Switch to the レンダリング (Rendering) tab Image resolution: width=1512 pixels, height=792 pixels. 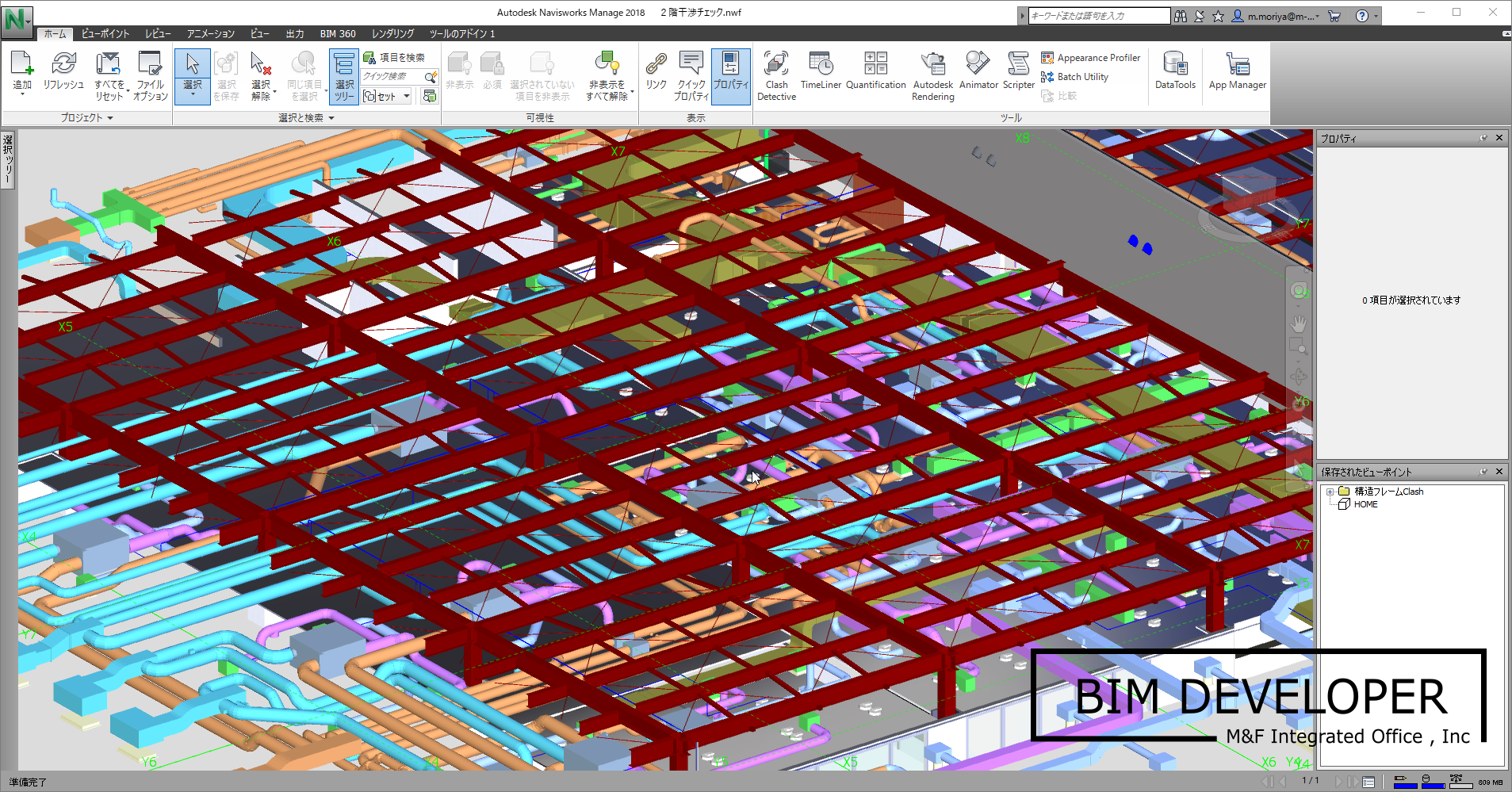(393, 34)
